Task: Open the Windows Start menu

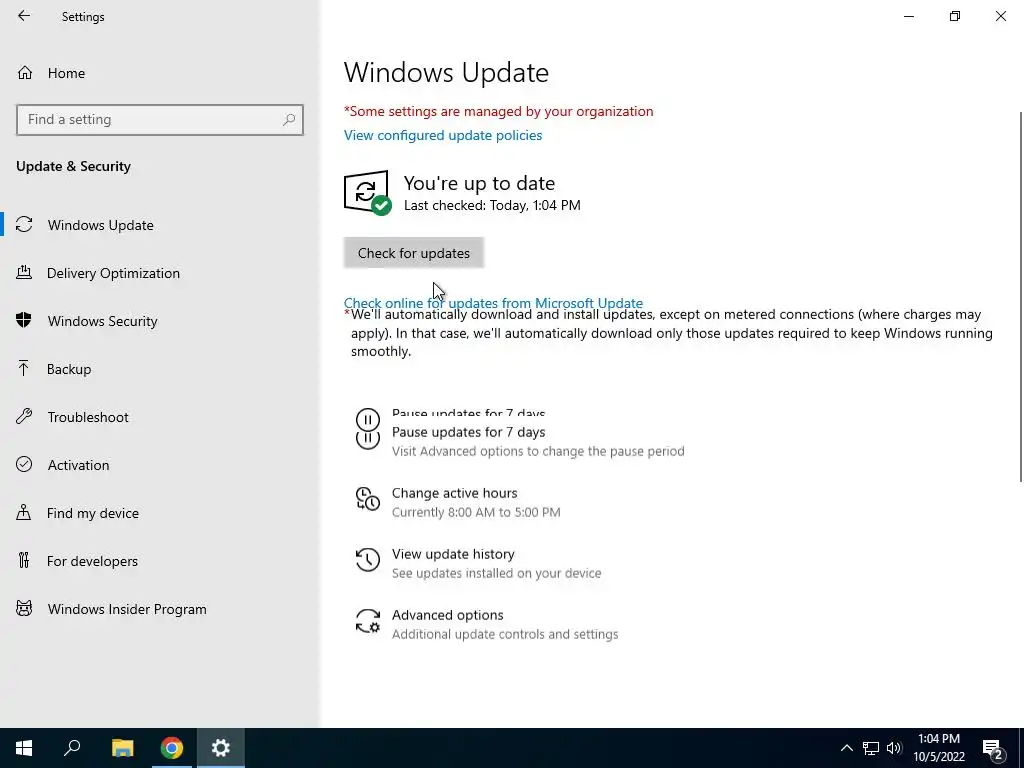Action: tap(24, 748)
